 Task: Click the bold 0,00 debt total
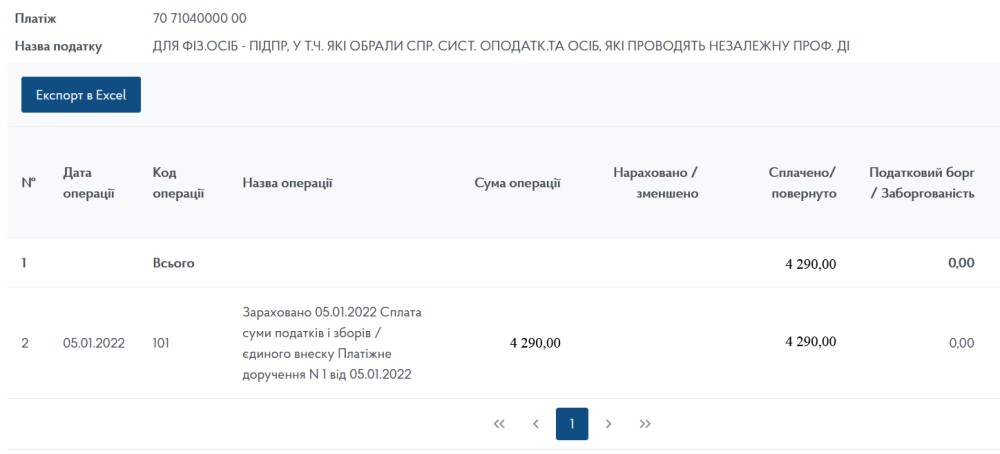(x=960, y=263)
